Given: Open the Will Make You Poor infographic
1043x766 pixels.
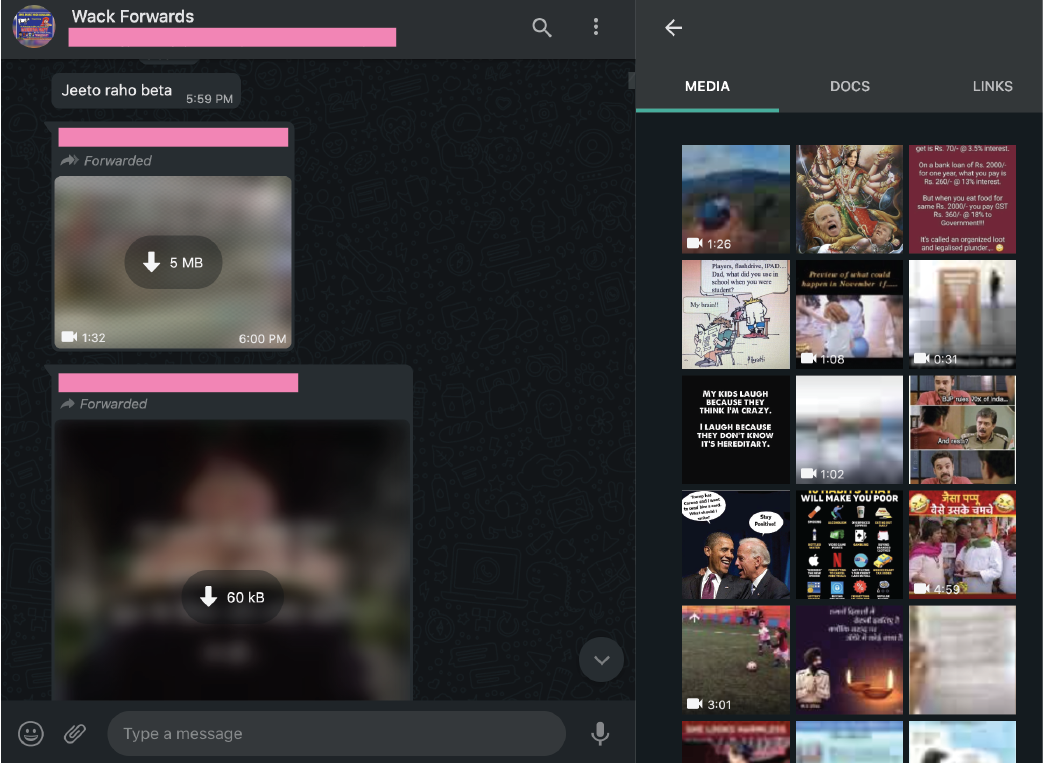Looking at the screenshot, I should [849, 545].
